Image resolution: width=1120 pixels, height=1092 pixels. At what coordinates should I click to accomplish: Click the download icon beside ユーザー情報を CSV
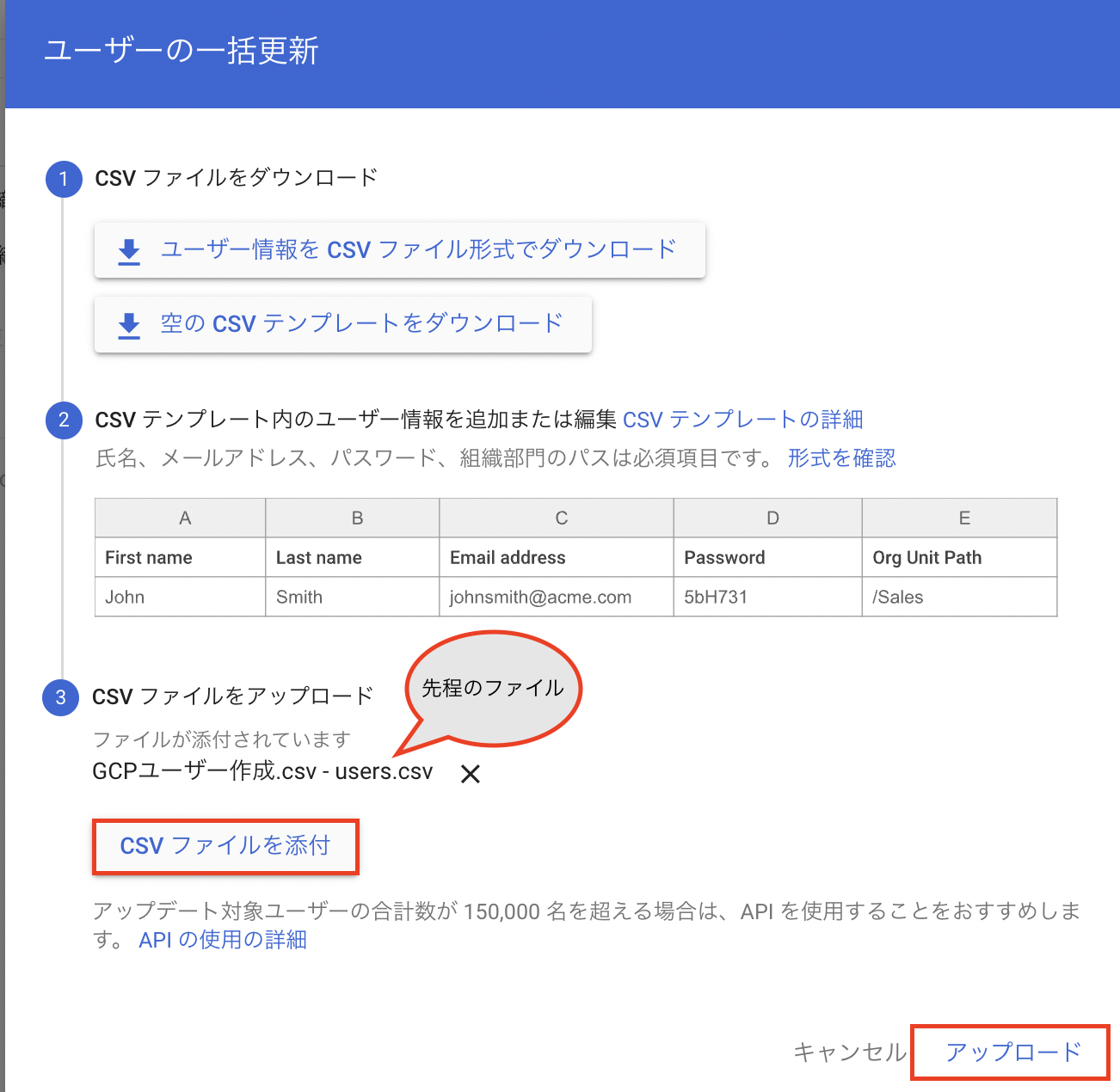pos(128,250)
